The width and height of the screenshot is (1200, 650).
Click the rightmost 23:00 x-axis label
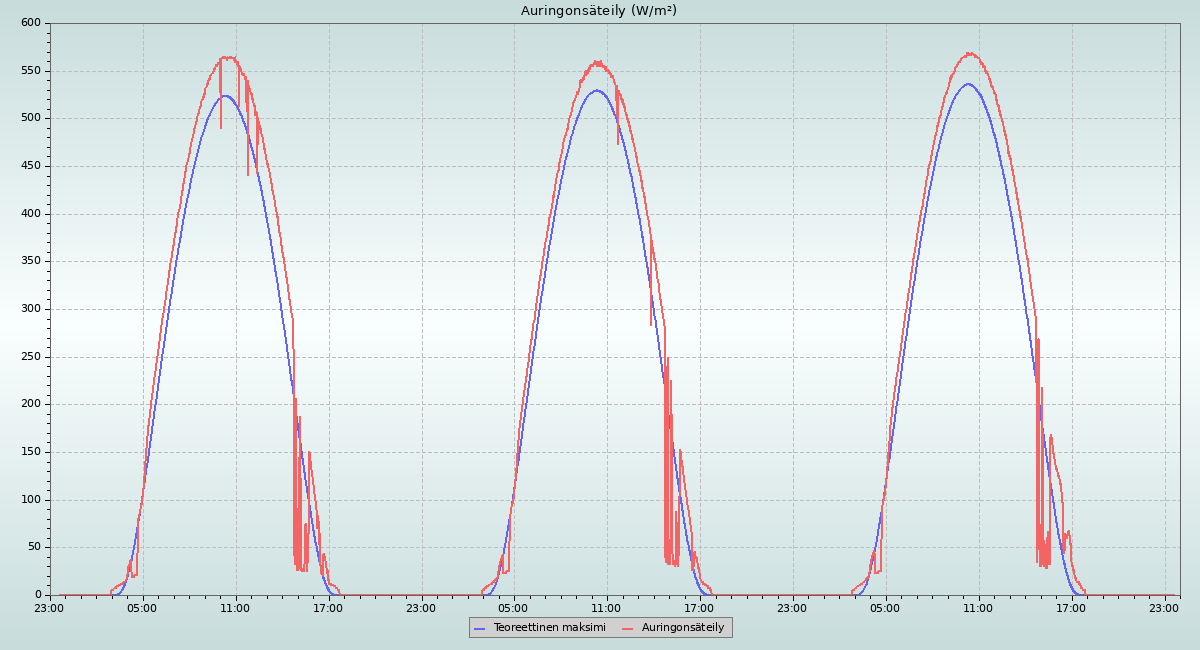pyautogui.click(x=1164, y=608)
